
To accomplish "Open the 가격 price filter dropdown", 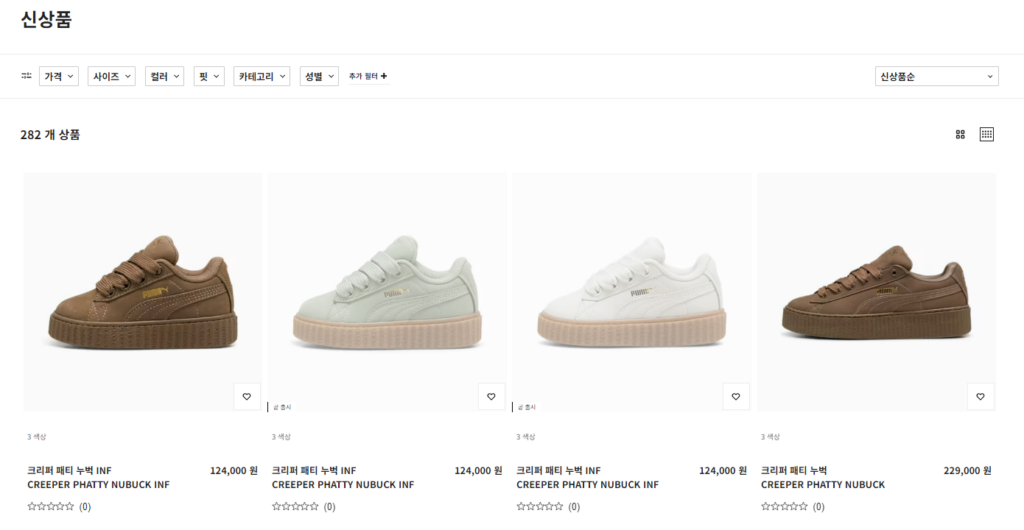I will [59, 76].
